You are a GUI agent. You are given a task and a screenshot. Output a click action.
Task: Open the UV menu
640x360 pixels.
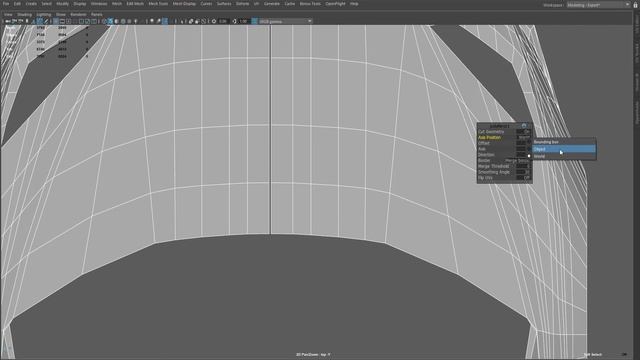256,4
